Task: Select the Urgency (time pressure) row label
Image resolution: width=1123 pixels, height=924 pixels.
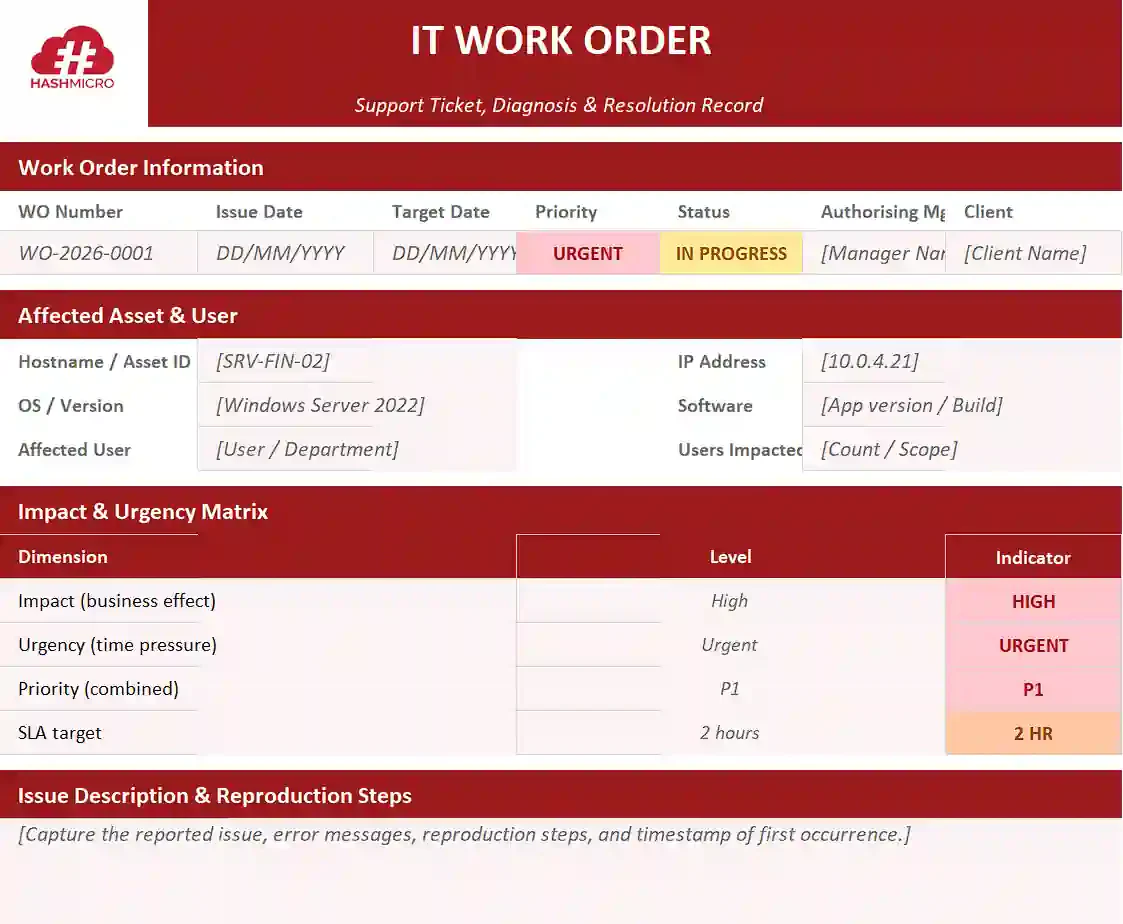Action: 117,645
